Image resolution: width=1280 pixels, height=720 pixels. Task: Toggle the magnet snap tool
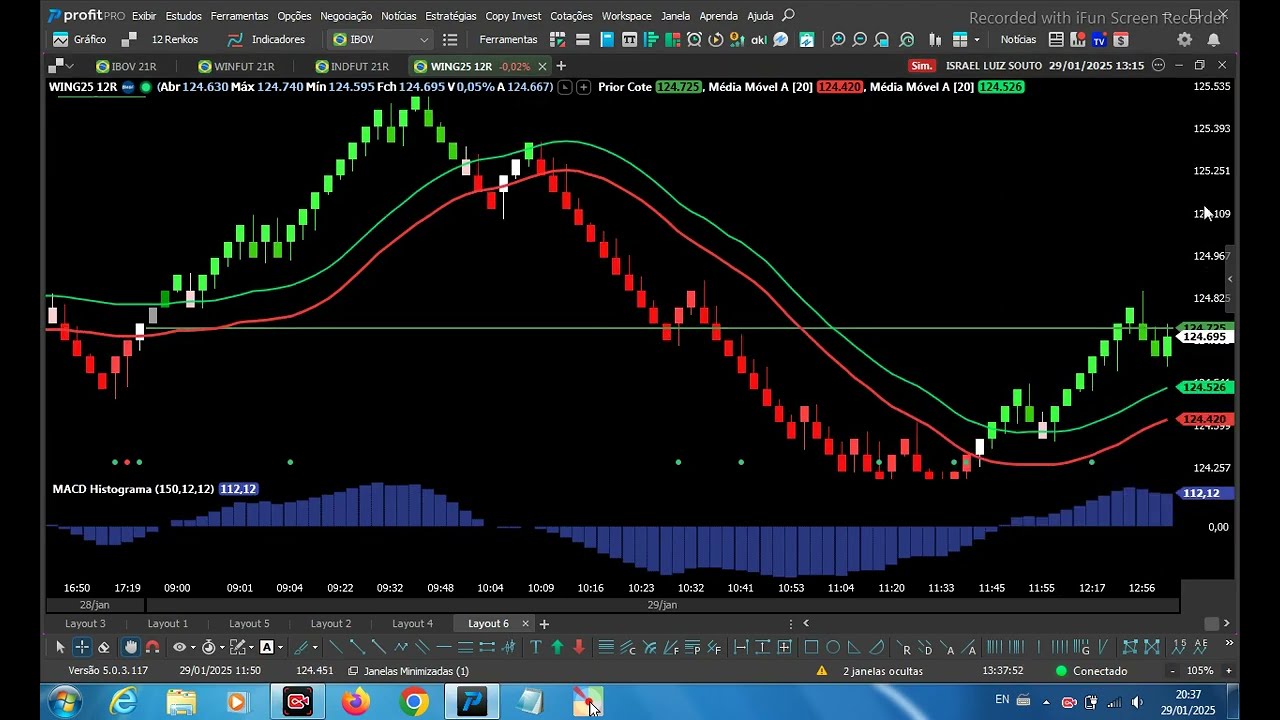153,647
